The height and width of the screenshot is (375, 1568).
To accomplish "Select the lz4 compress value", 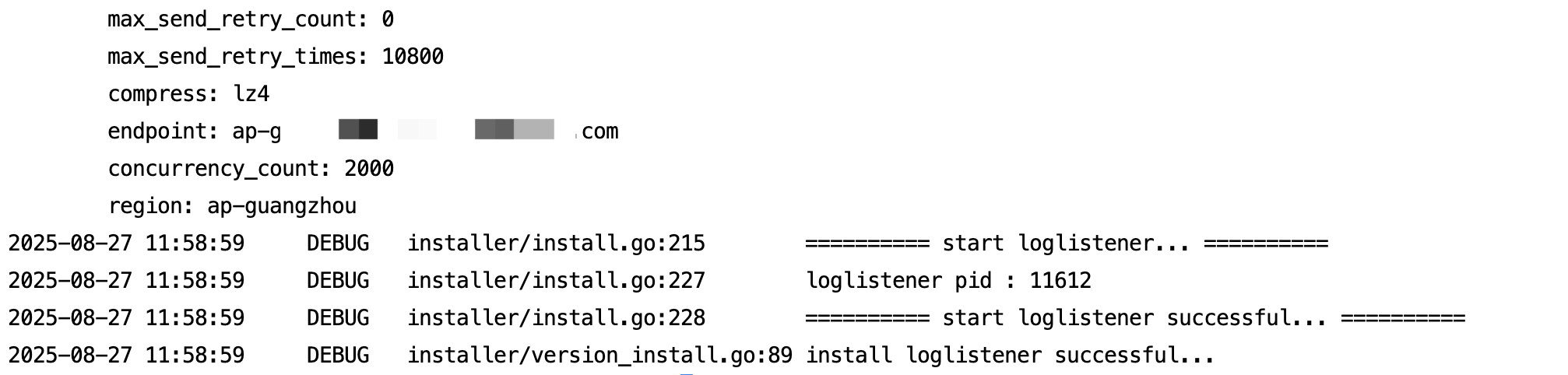I will [251, 94].
